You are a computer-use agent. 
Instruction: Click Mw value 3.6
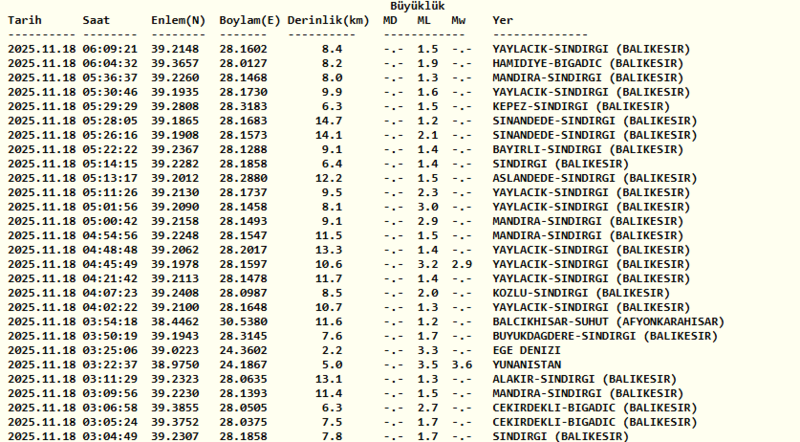[x=462, y=364]
